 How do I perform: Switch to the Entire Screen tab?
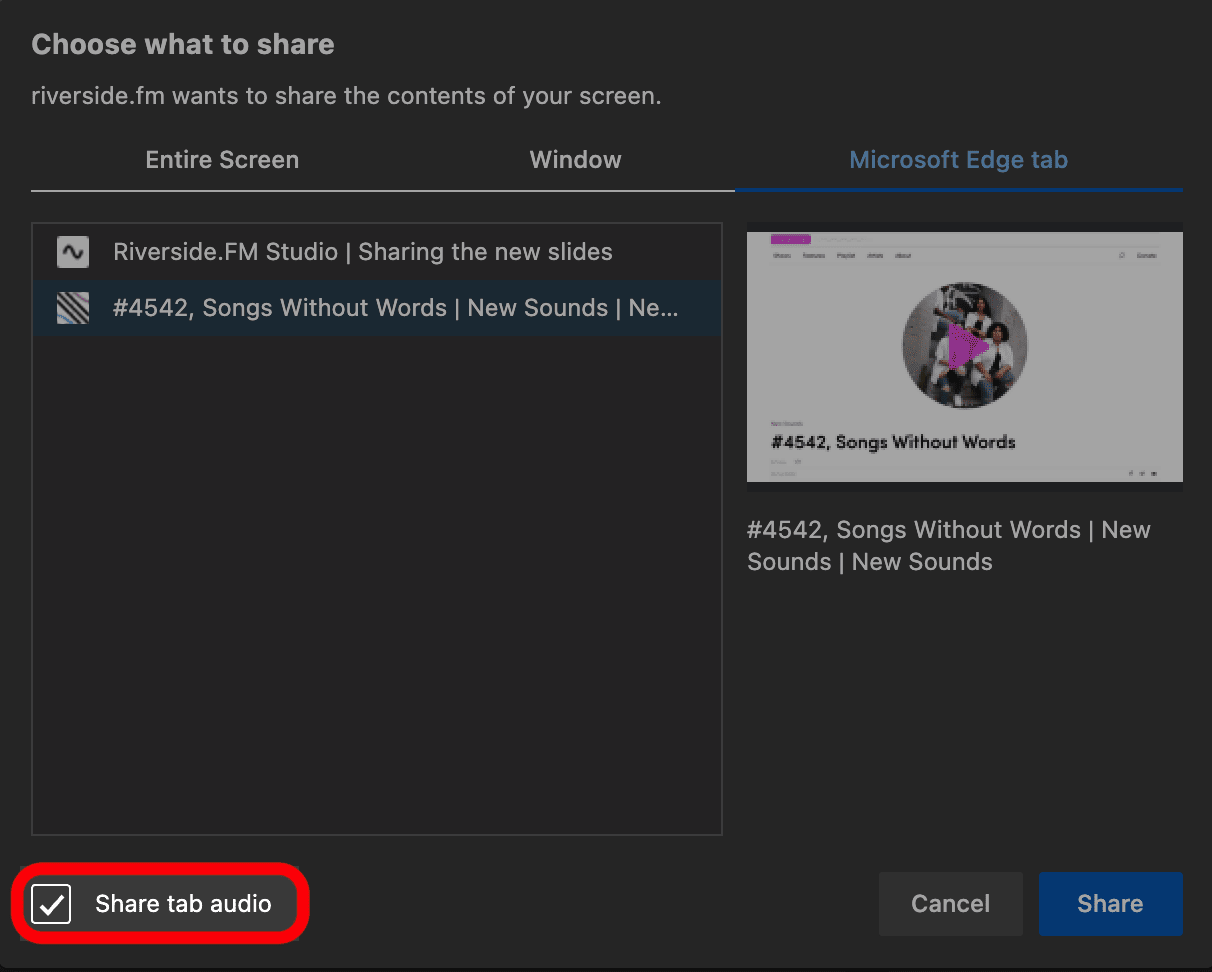coord(222,160)
